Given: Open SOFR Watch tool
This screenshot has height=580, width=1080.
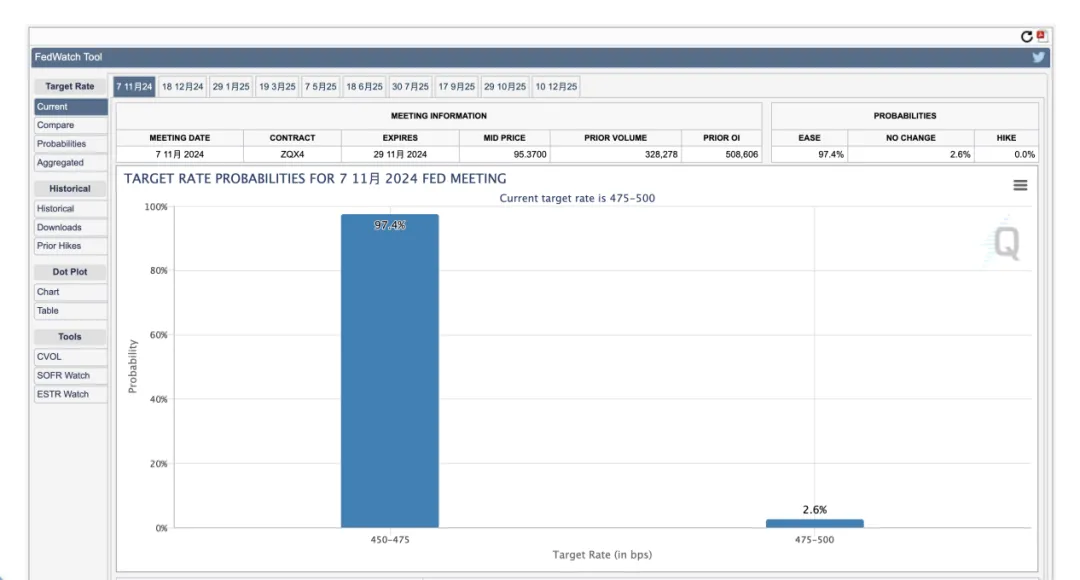Looking at the screenshot, I should coord(71,375).
